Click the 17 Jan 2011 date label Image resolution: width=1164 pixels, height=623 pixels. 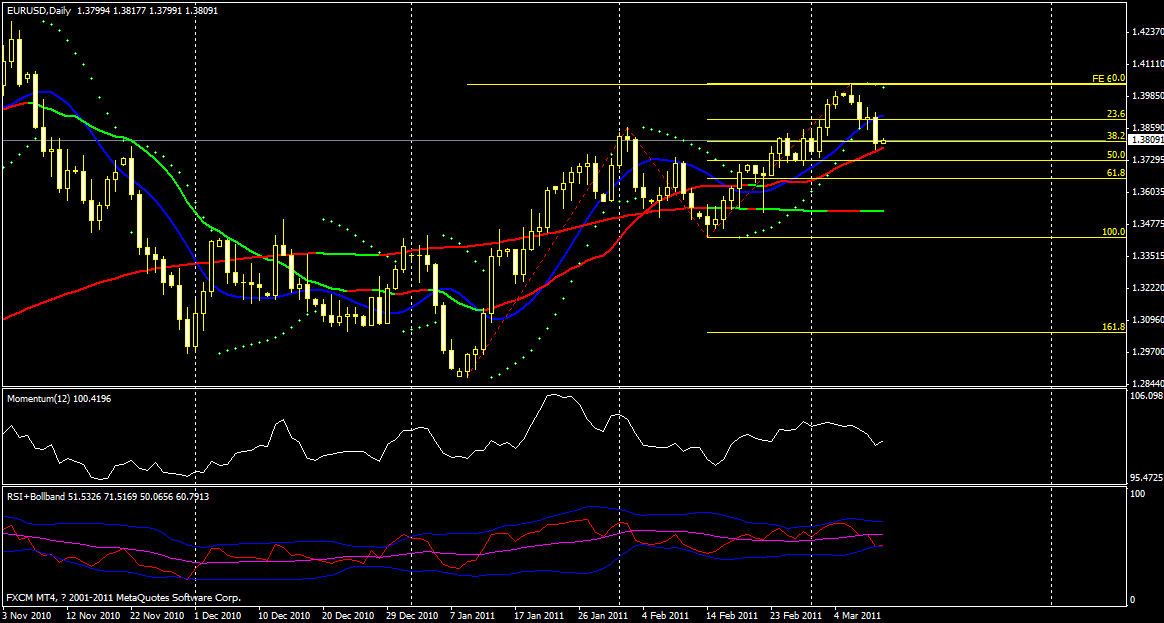[x=540, y=616]
